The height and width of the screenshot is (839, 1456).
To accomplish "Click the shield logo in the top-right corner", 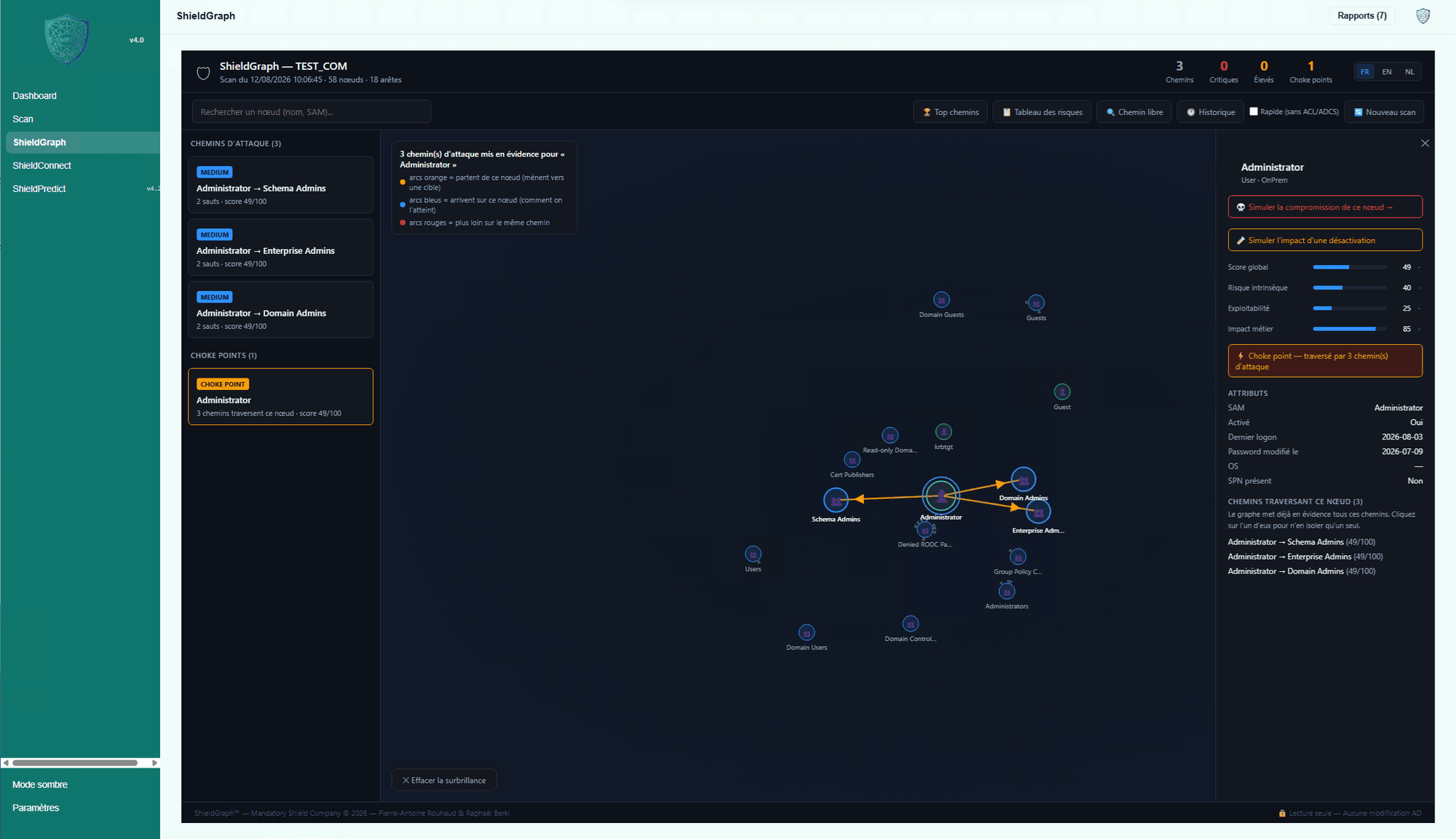I will coord(1423,16).
